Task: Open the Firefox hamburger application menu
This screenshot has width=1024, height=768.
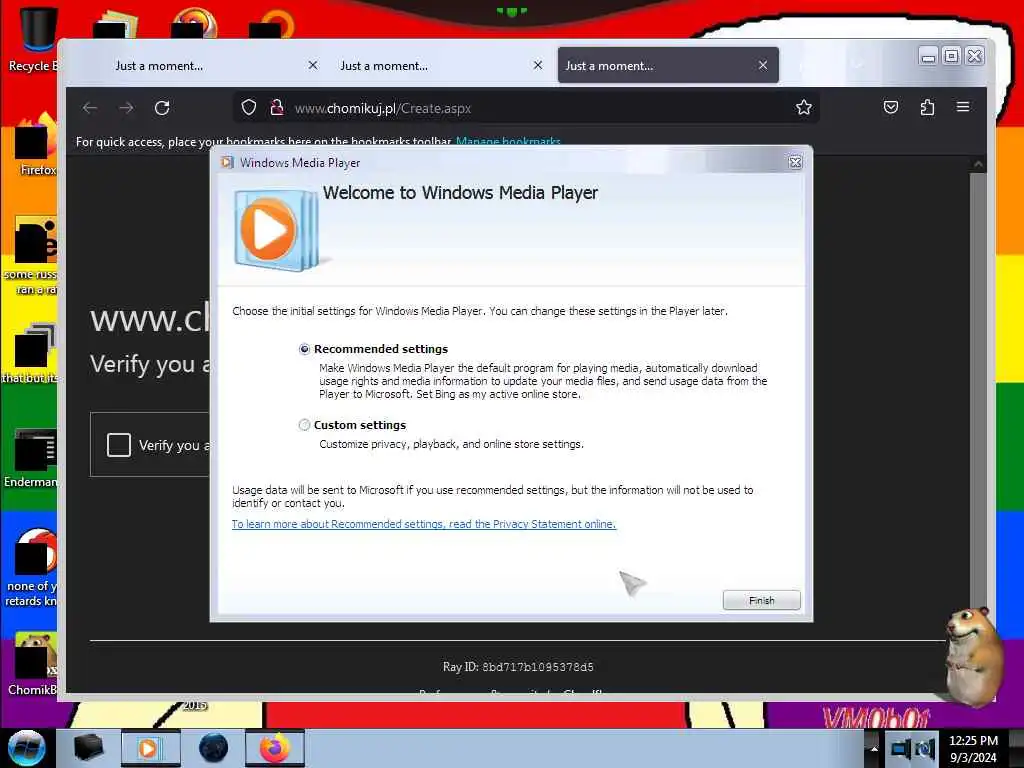Action: (x=963, y=107)
